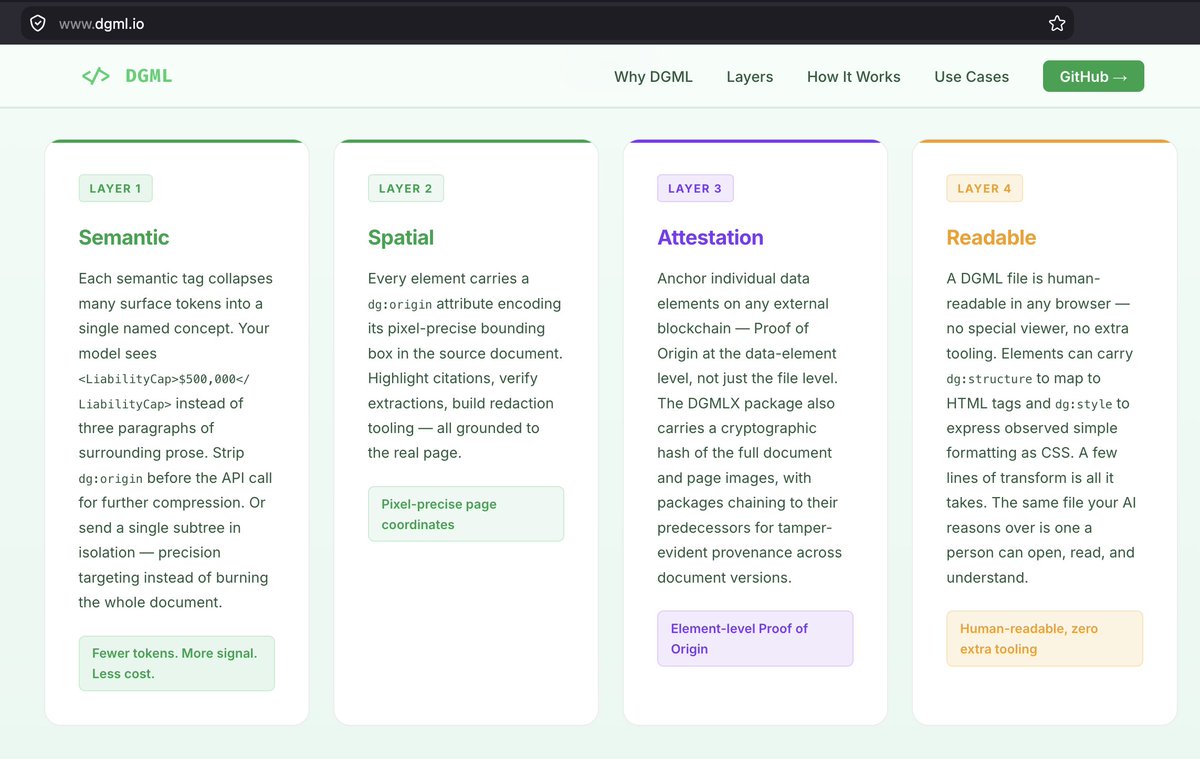Click the LAYER 3 badge
Viewport: 1200px width, 759px height.
click(x=695, y=188)
